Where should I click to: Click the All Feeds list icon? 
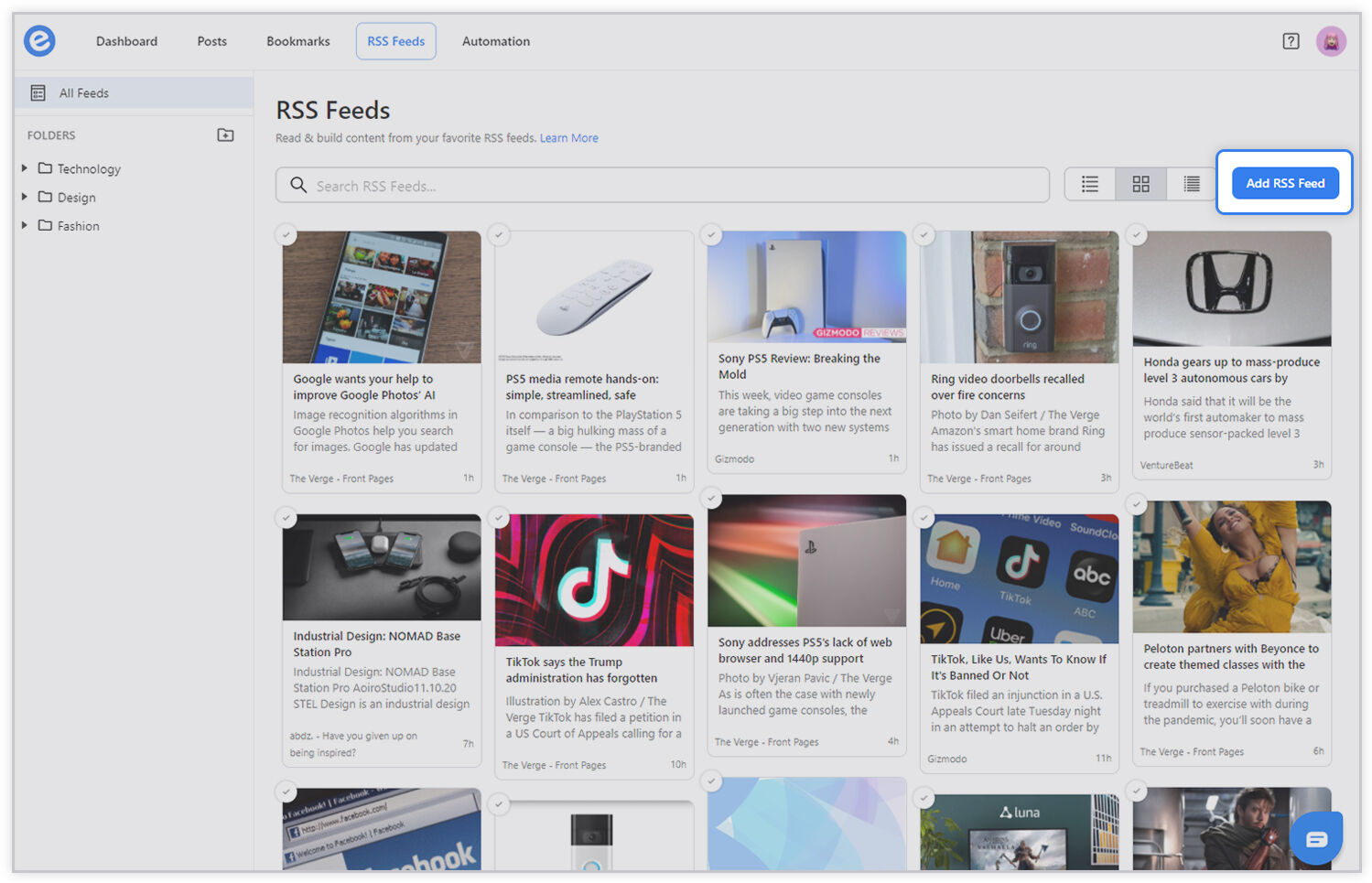pos(38,92)
